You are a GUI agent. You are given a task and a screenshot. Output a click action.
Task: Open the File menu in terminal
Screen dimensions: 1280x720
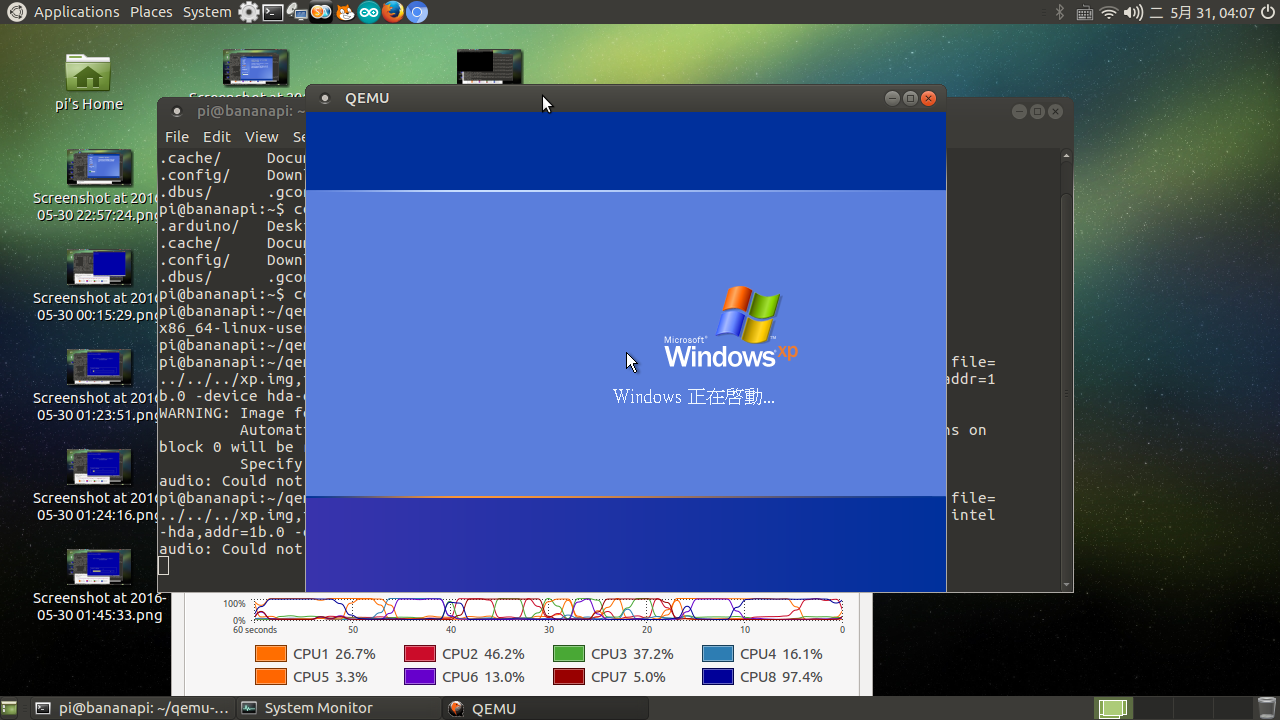pos(177,137)
